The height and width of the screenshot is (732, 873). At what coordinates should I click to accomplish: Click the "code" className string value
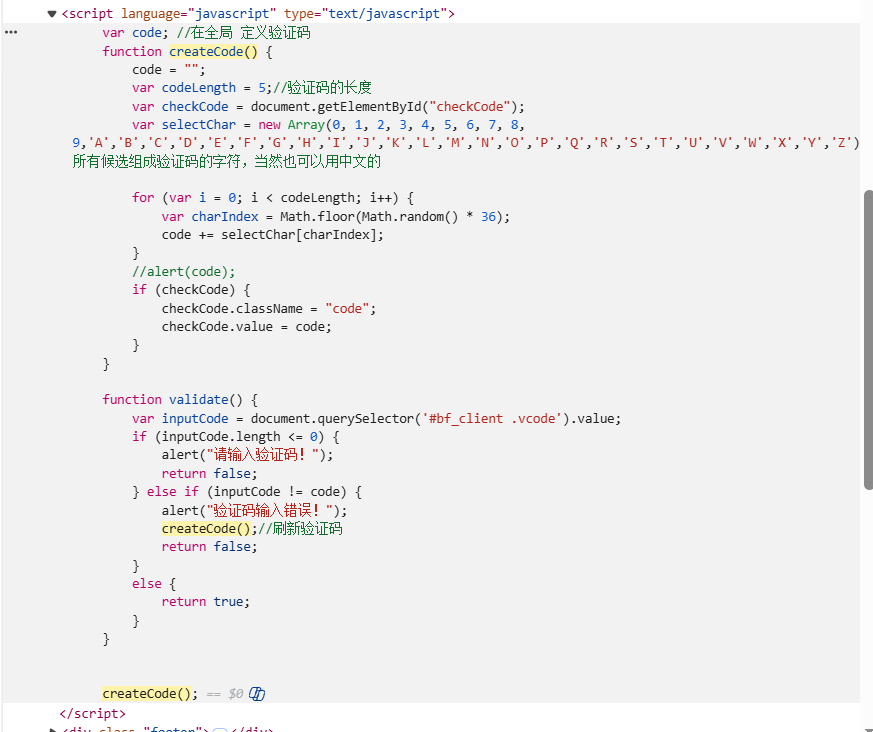click(350, 308)
